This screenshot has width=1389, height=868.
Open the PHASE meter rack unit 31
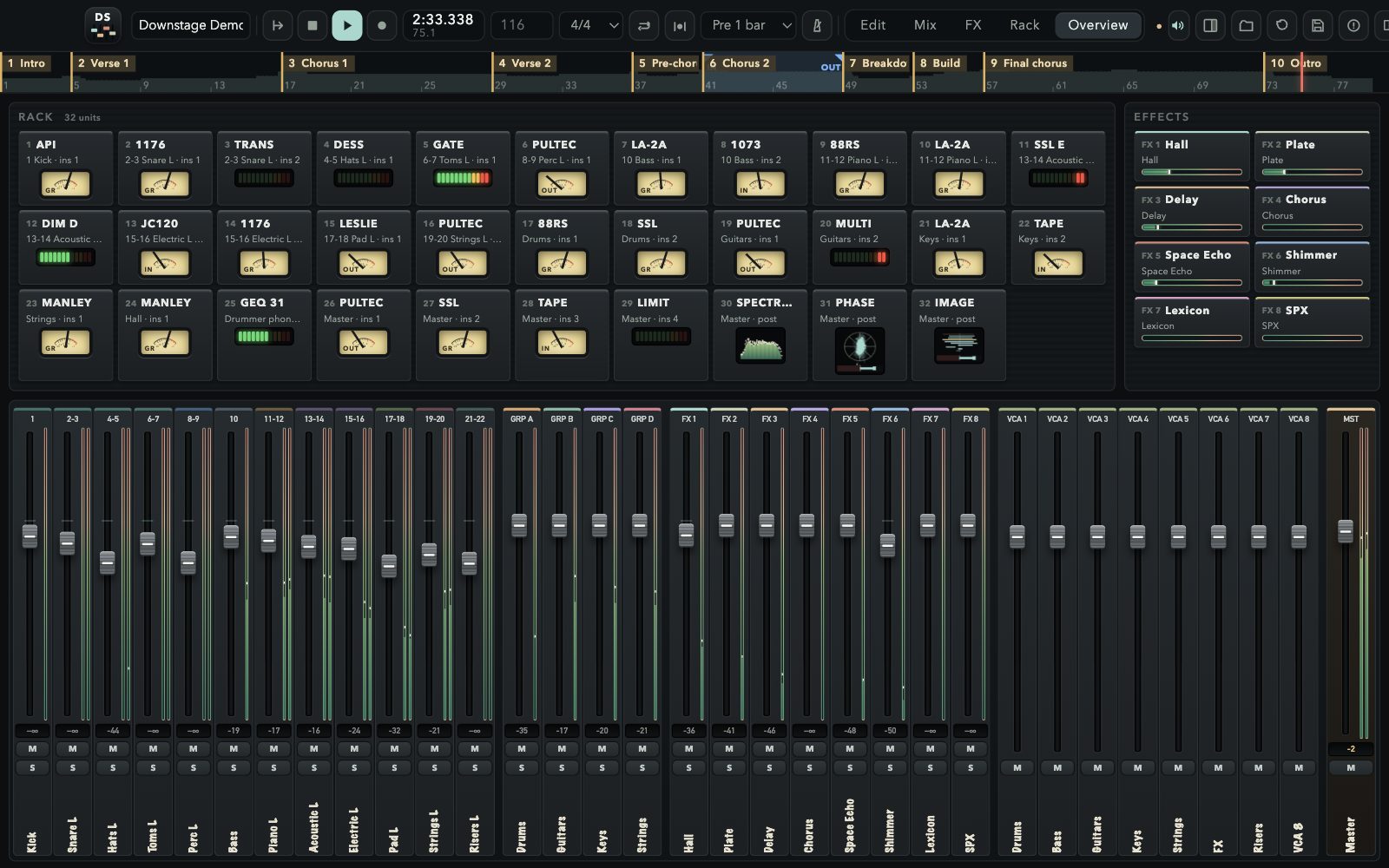click(859, 334)
